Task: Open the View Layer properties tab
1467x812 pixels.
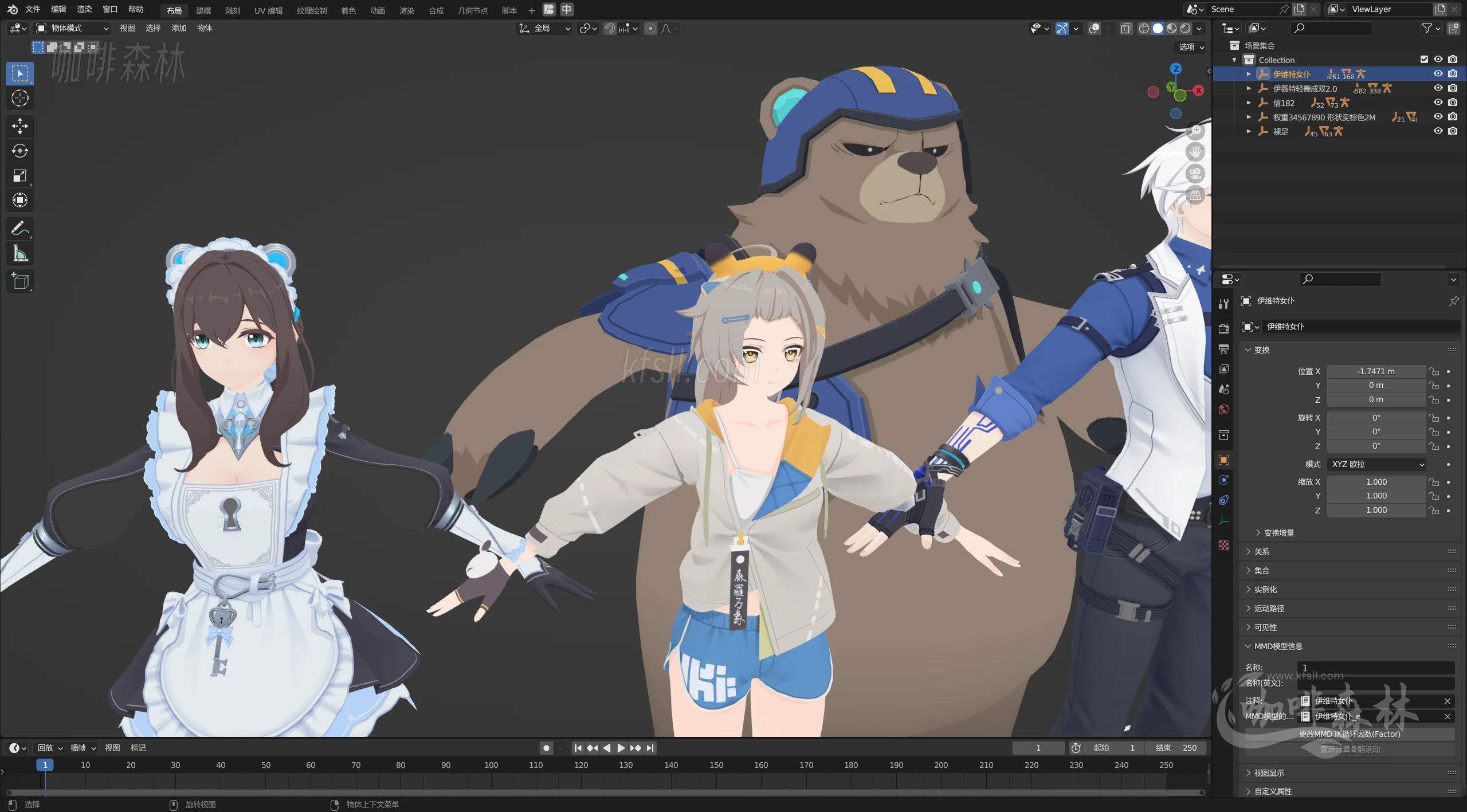Action: tap(1223, 369)
